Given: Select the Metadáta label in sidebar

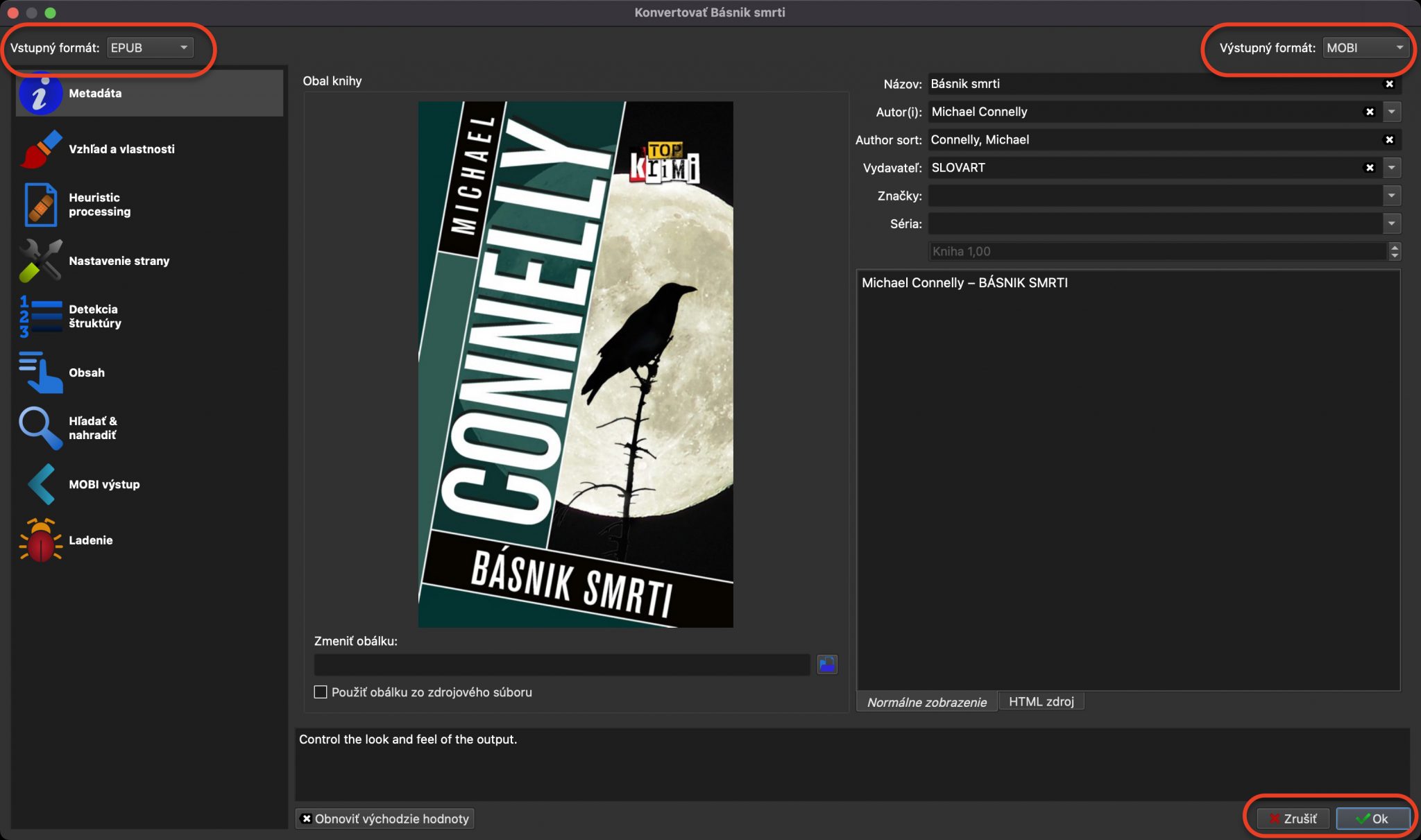Looking at the screenshot, I should (95, 93).
